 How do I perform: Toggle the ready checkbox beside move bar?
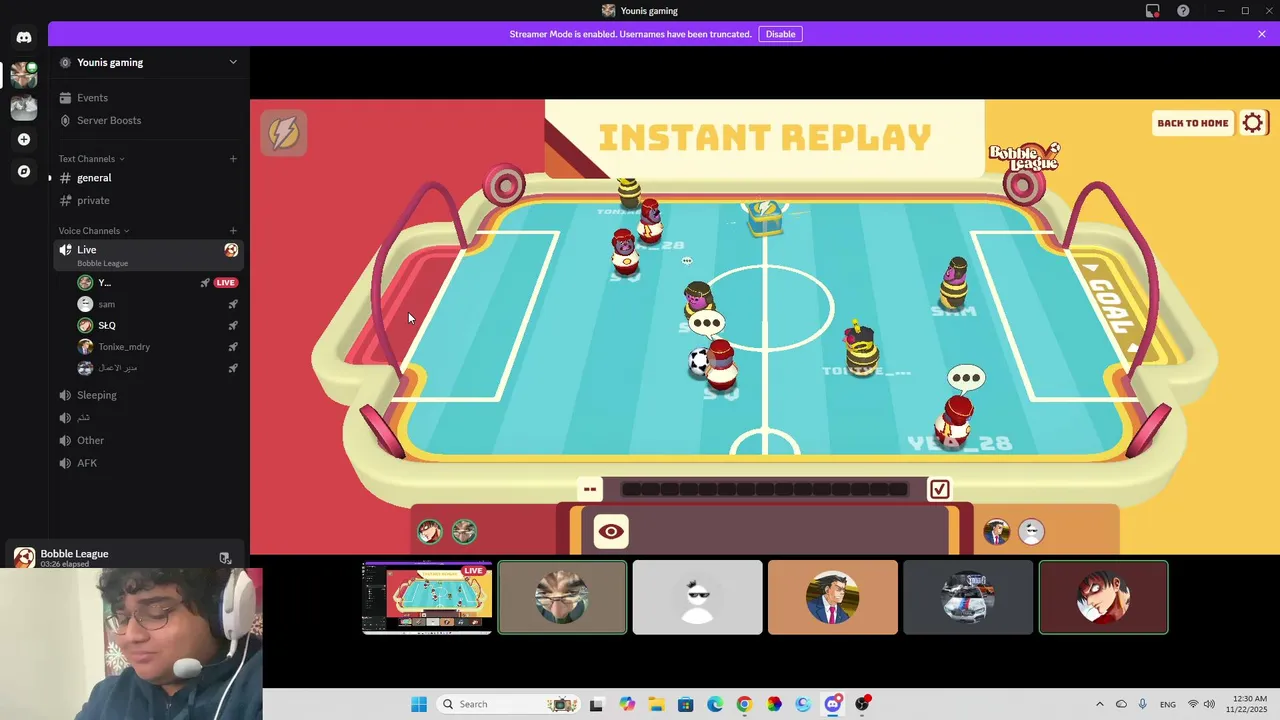tap(939, 489)
